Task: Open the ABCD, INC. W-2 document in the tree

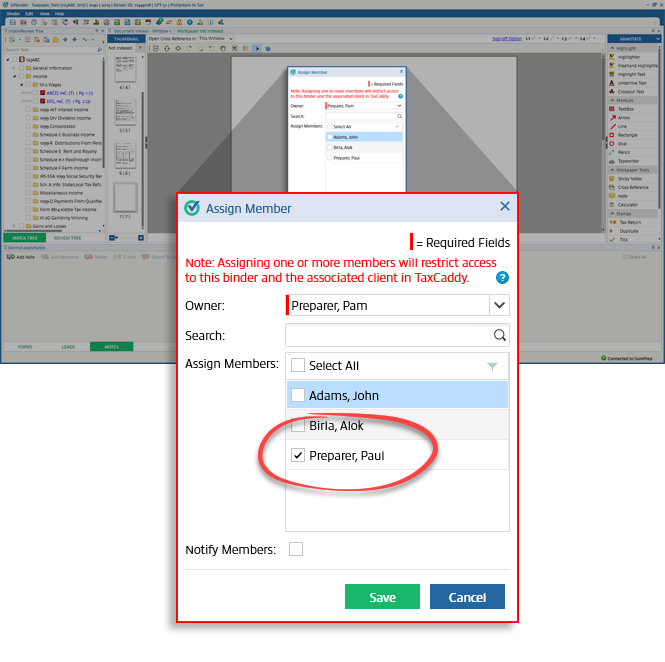Action: (70, 93)
